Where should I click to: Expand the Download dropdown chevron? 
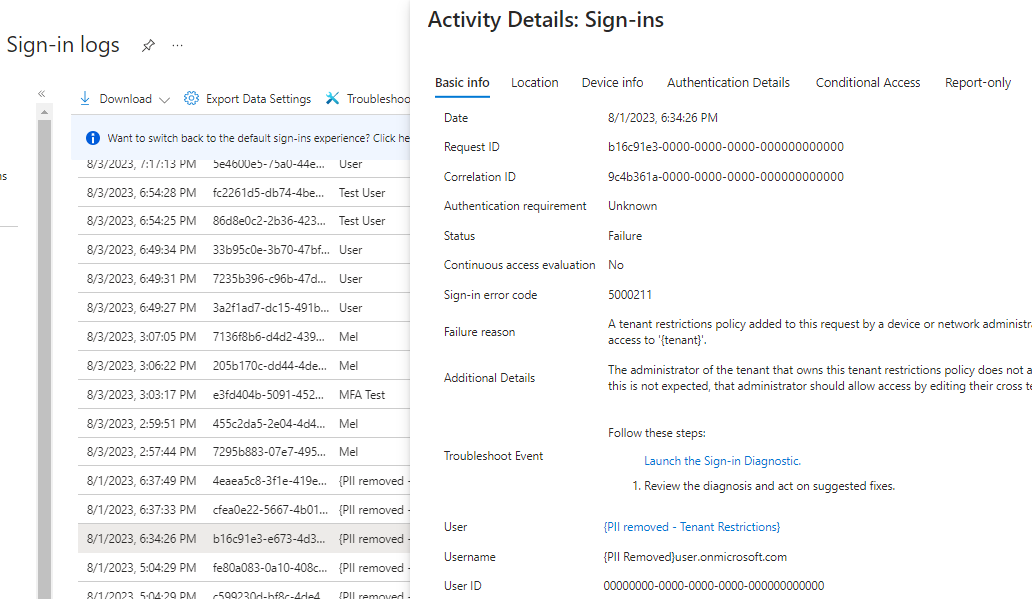[x=165, y=99]
